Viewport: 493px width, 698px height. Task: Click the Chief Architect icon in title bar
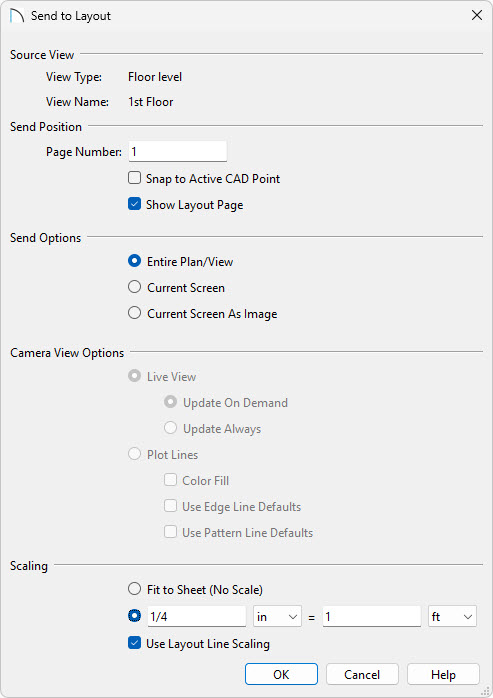click(x=16, y=16)
